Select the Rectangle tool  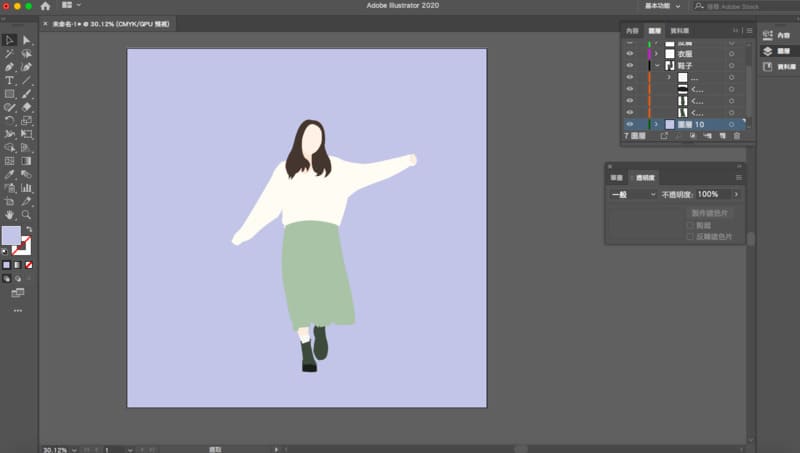(x=9, y=94)
